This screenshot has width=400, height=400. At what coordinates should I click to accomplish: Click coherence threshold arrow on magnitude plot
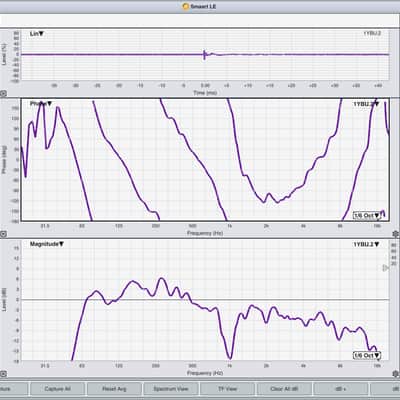386,268
